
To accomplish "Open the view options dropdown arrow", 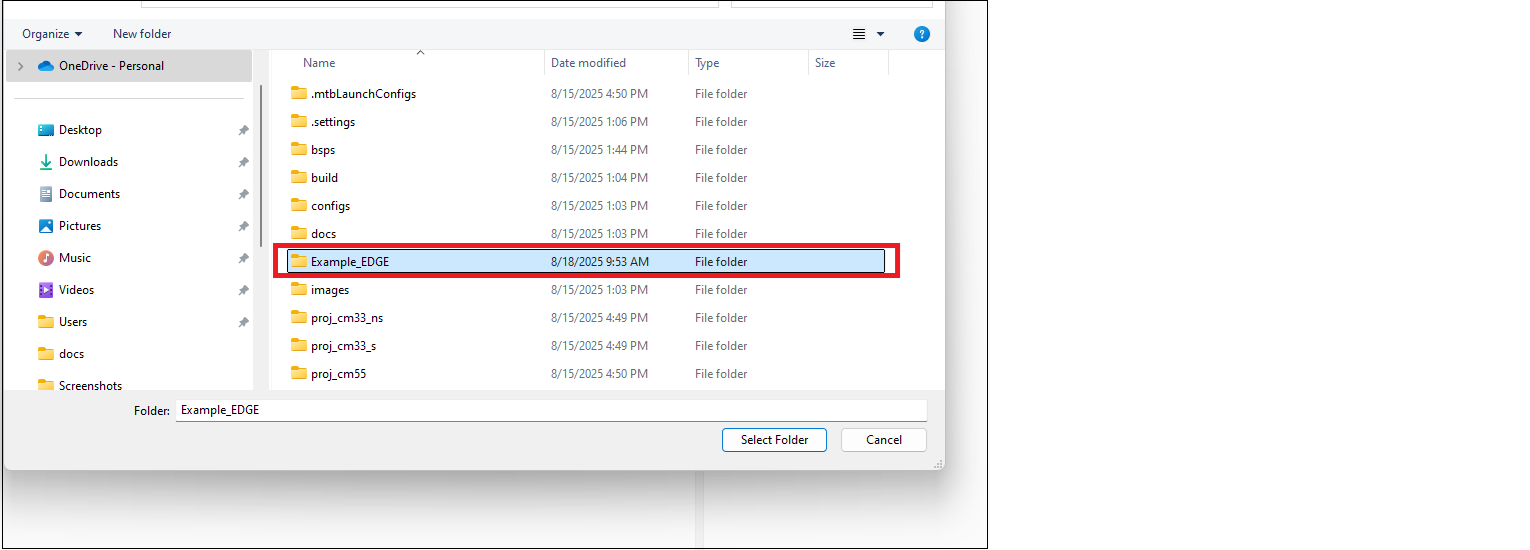I will (x=881, y=34).
